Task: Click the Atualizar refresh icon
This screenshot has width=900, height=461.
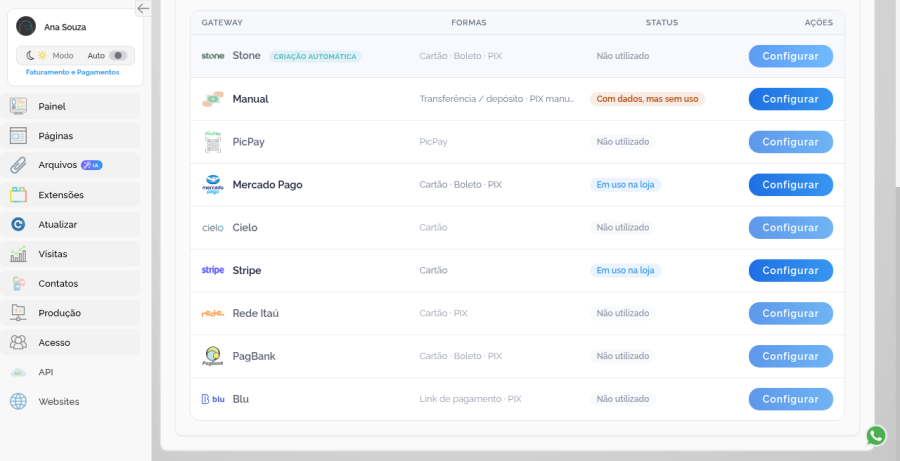Action: (x=18, y=224)
